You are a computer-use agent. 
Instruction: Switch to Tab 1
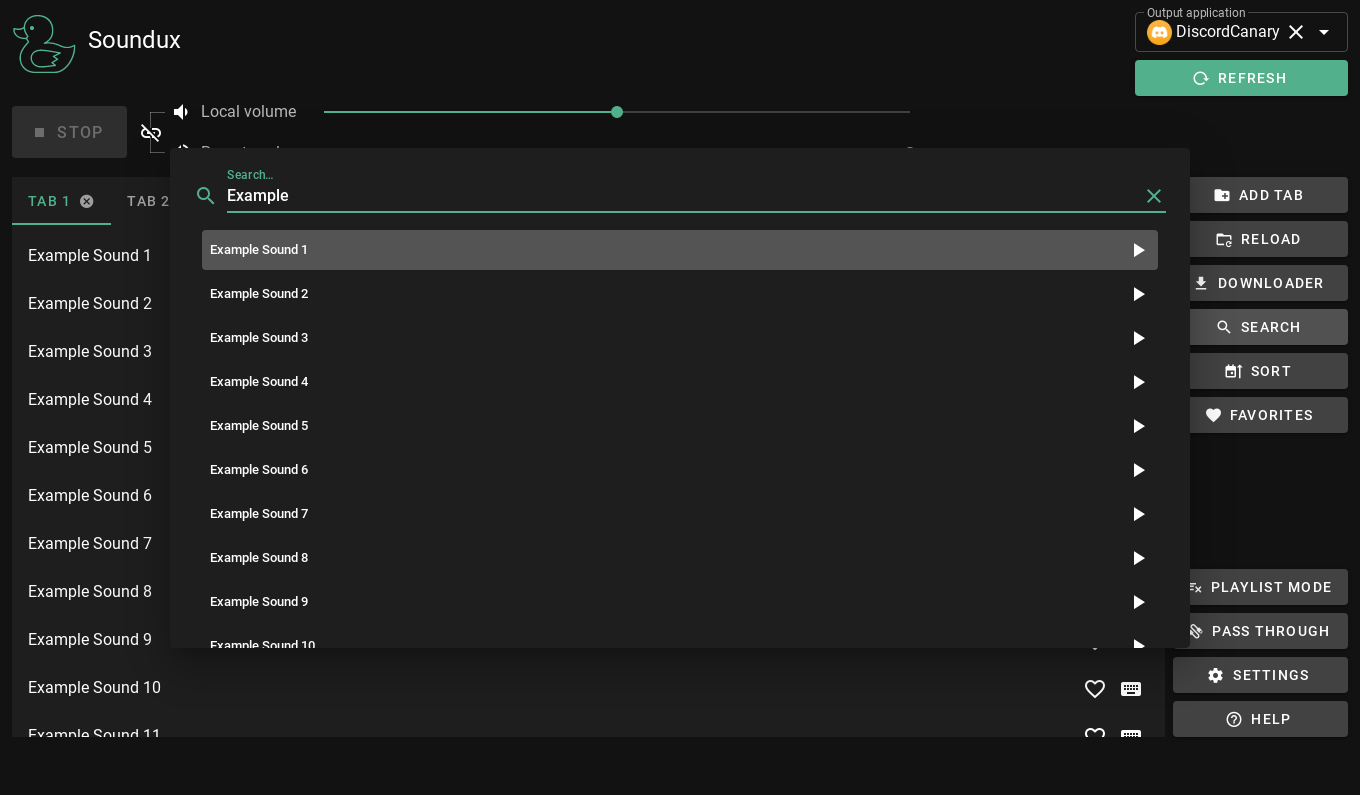pos(49,201)
